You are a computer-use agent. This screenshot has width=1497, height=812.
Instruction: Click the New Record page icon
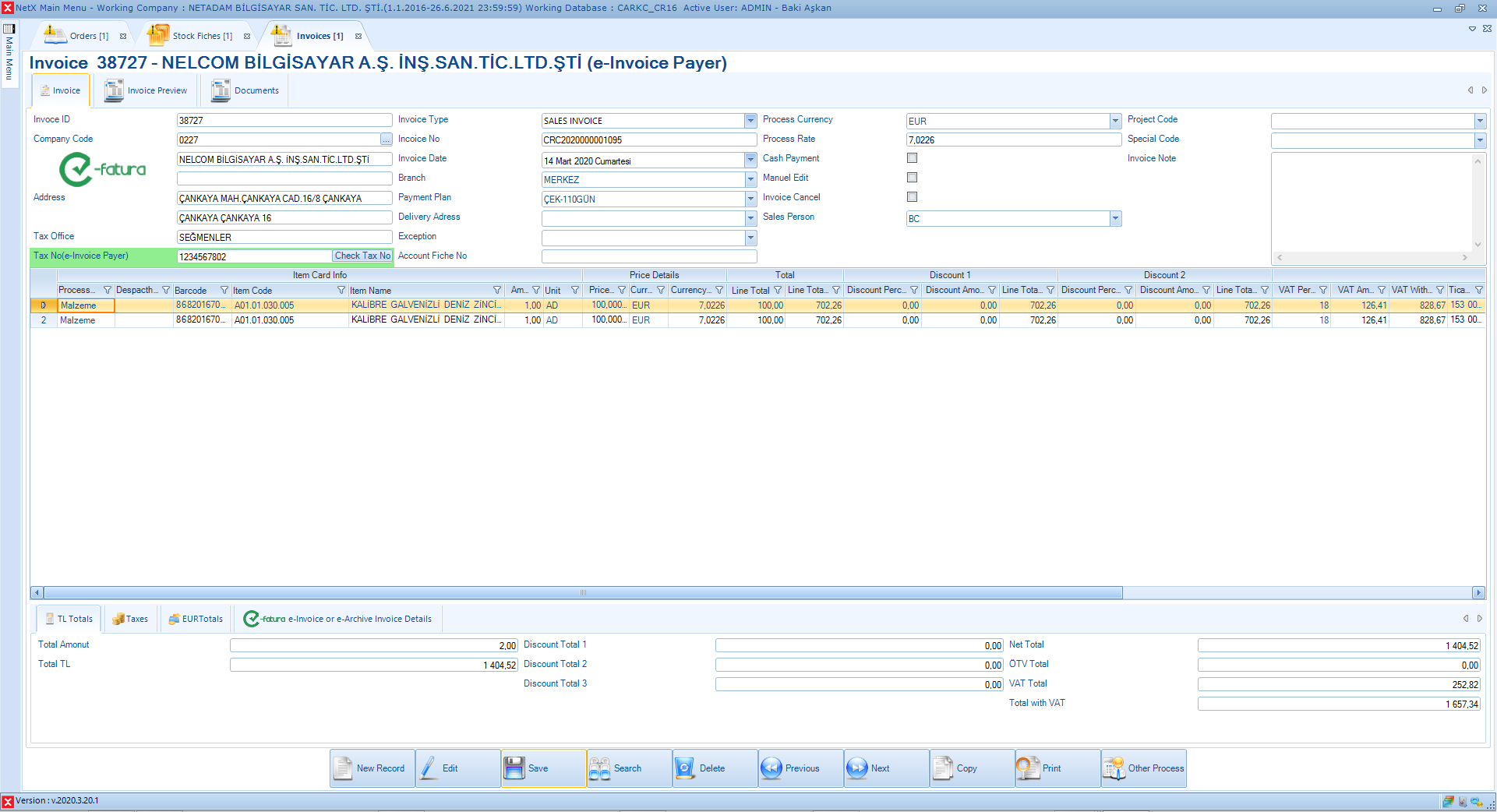pyautogui.click(x=343, y=768)
